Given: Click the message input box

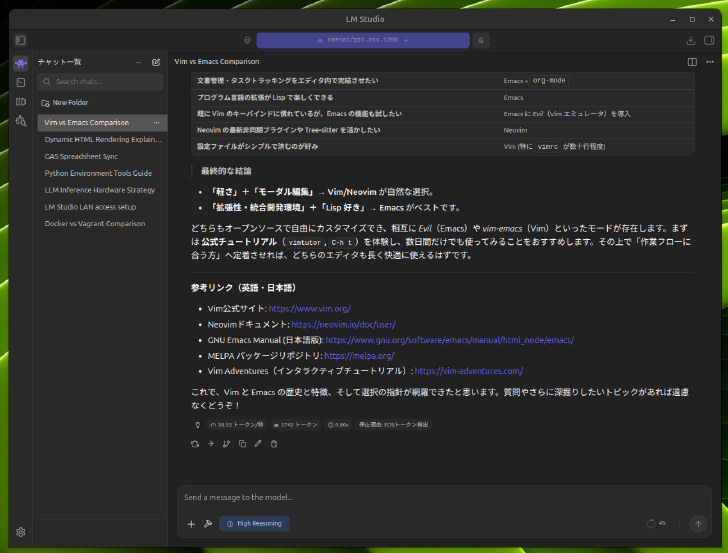Looking at the screenshot, I should pyautogui.click(x=444, y=497).
